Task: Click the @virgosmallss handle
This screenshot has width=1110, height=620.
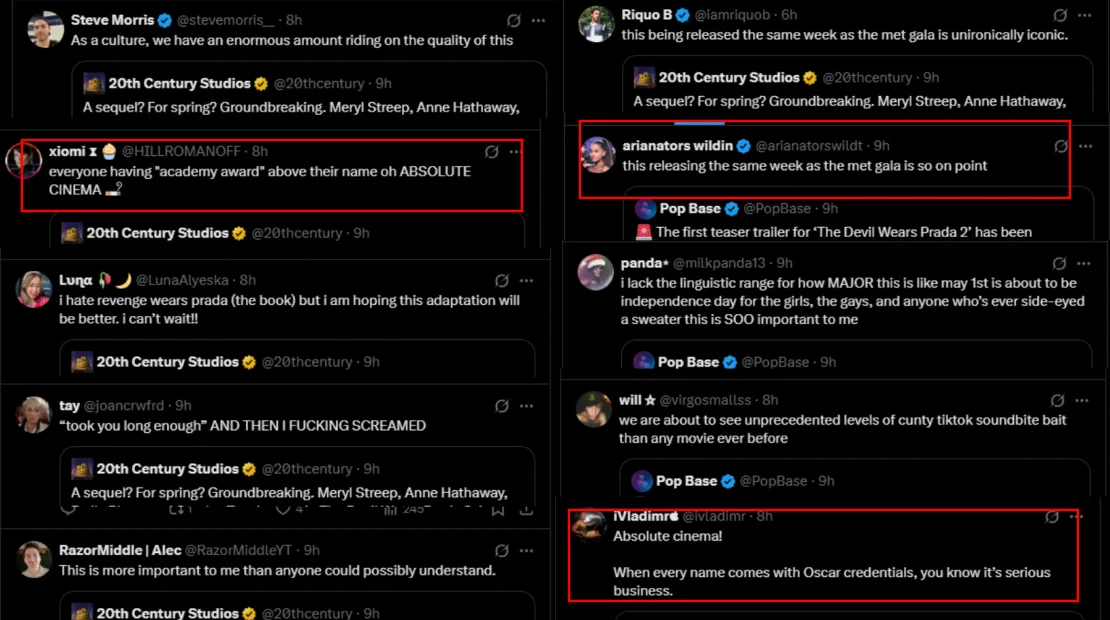Action: pyautogui.click(x=708, y=400)
